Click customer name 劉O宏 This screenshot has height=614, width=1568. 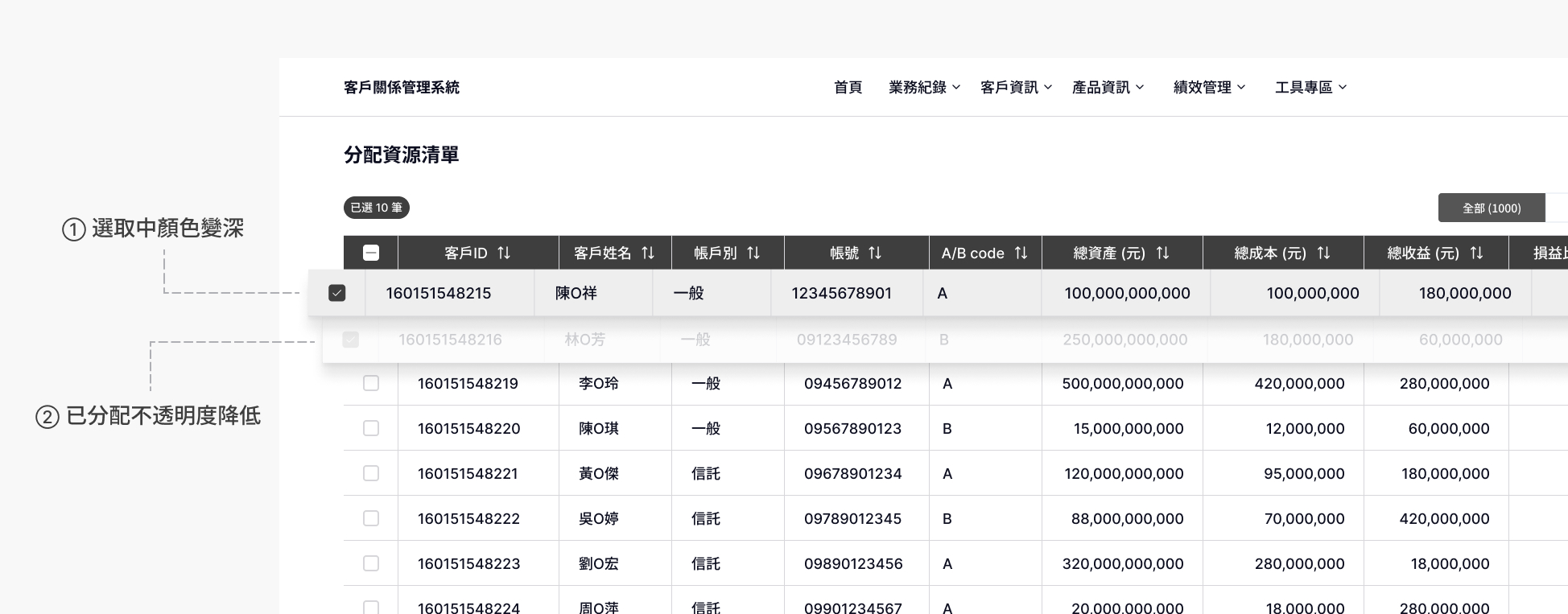click(599, 563)
